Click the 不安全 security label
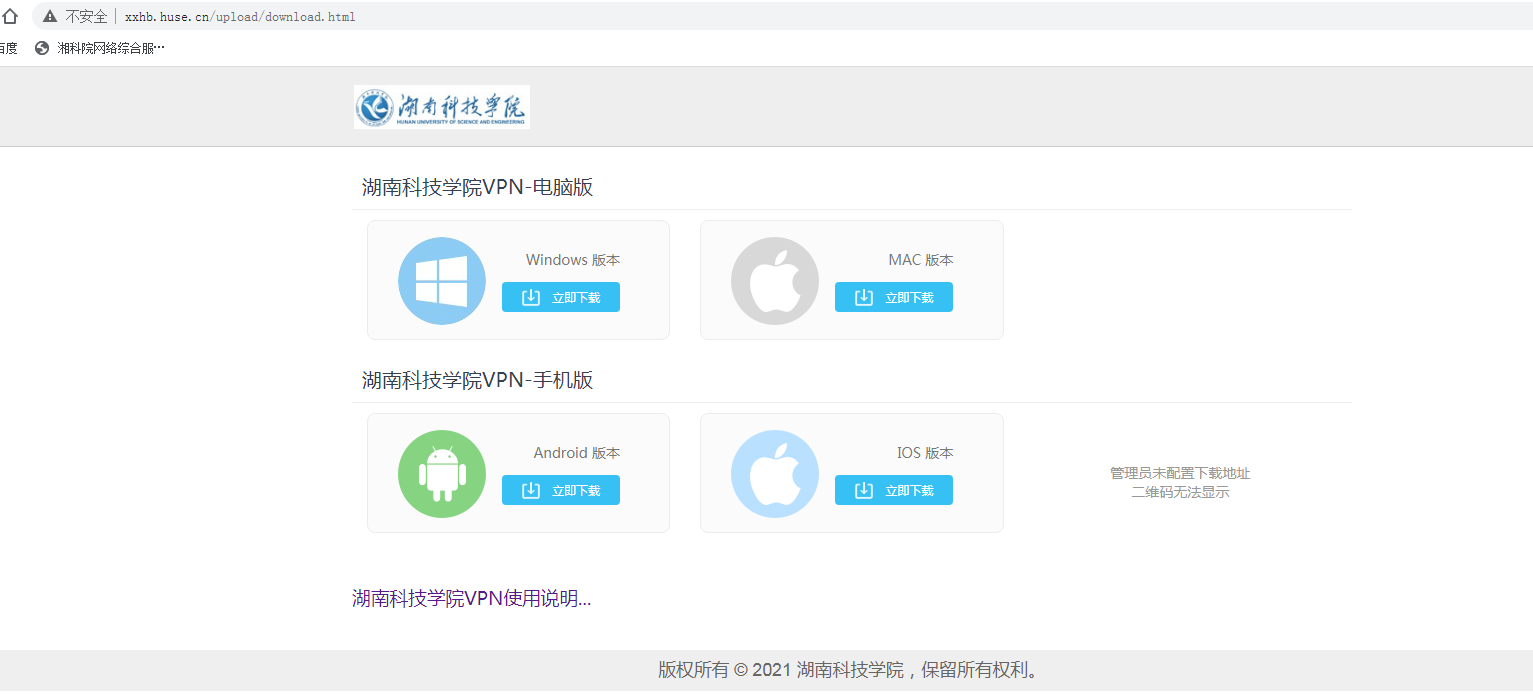1533x698 pixels. pos(86,17)
